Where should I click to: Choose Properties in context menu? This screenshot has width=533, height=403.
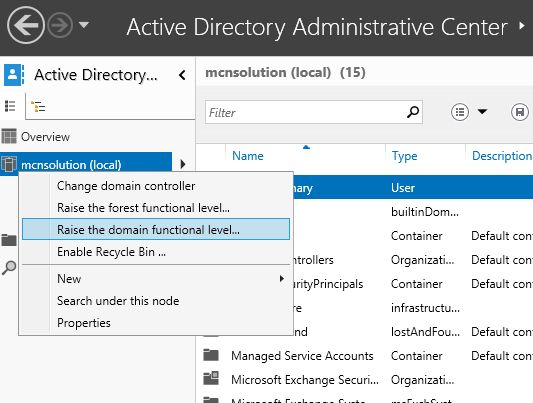tap(156, 323)
